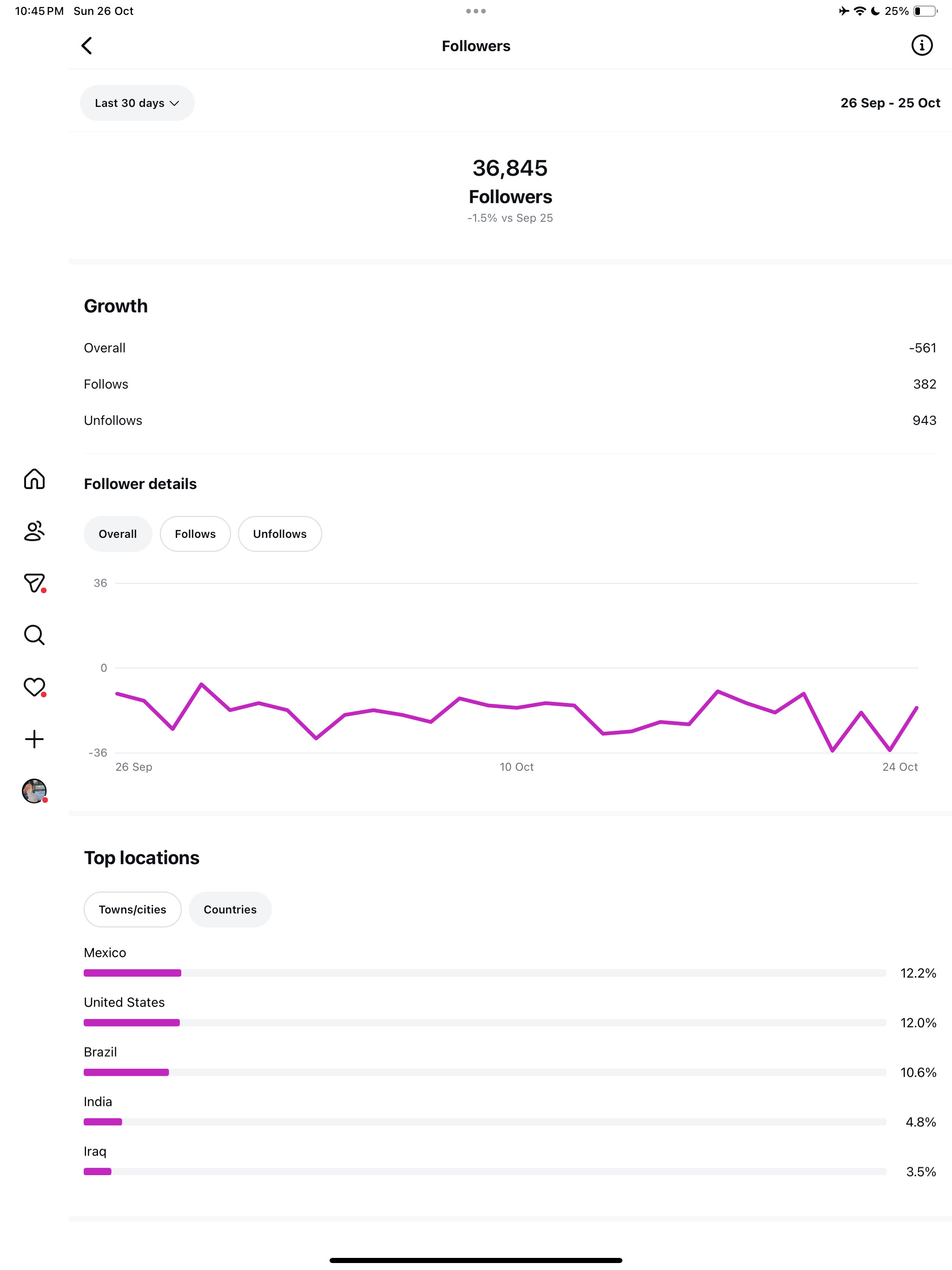Open profile avatar in sidebar
The image size is (952, 1270).
coord(34,791)
